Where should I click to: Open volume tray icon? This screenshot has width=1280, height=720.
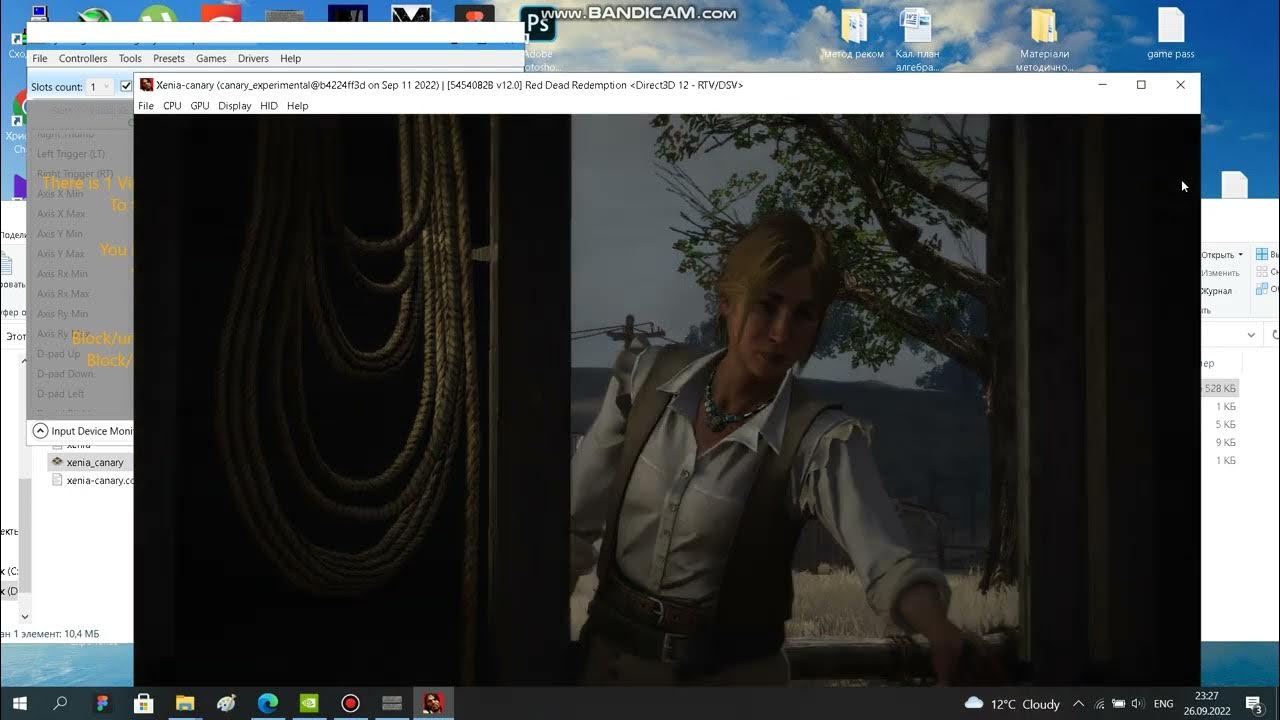point(1138,704)
